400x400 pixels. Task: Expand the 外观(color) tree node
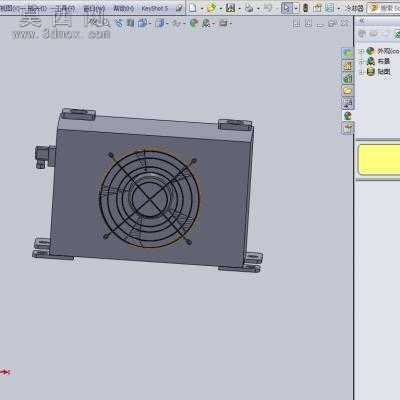point(361,51)
